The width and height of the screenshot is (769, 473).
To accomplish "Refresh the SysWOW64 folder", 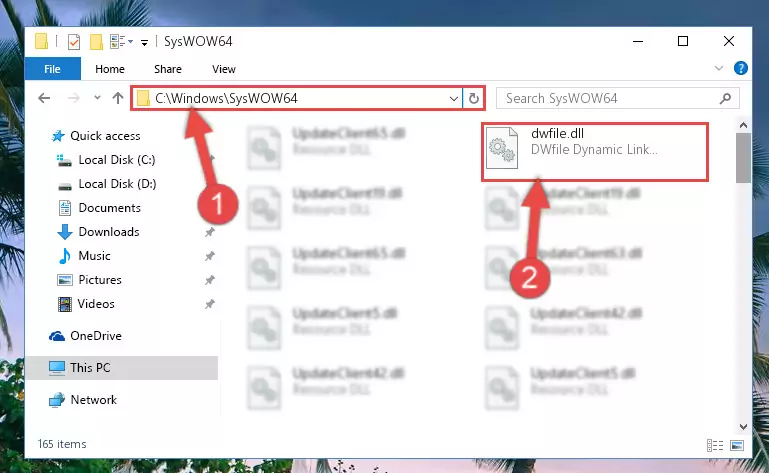I will (473, 99).
